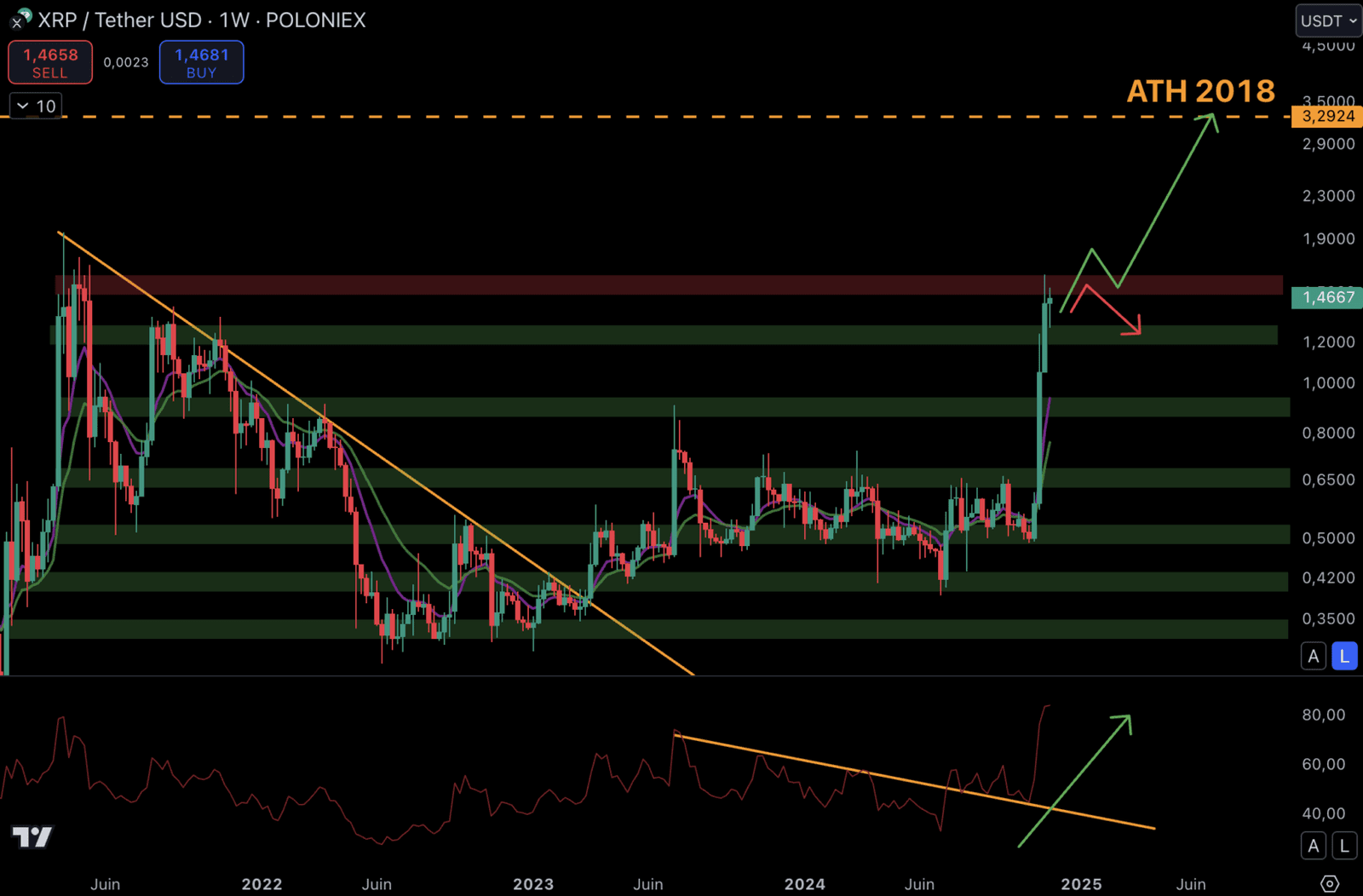The width and height of the screenshot is (1363, 896).
Task: Click the 0,5000 price axis label
Action: coord(1328,538)
